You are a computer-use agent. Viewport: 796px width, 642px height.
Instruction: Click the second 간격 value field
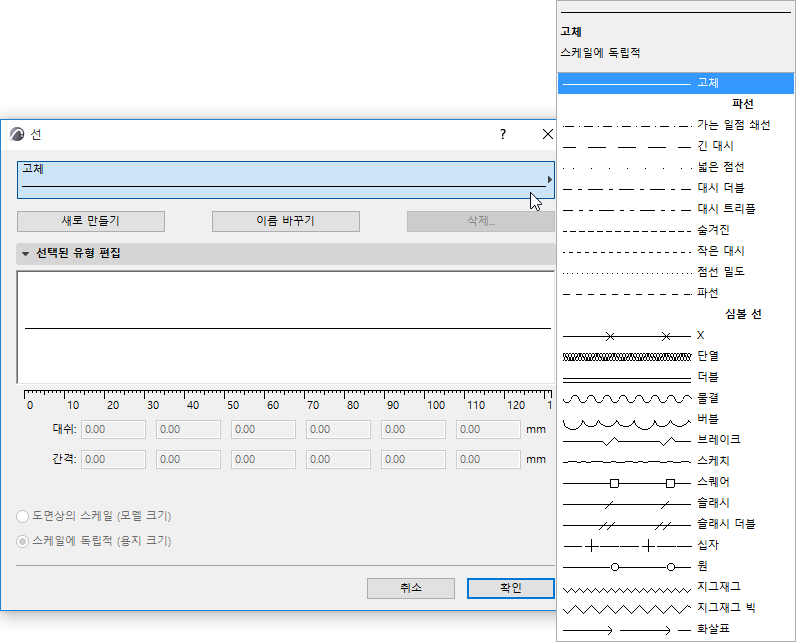coord(188,460)
